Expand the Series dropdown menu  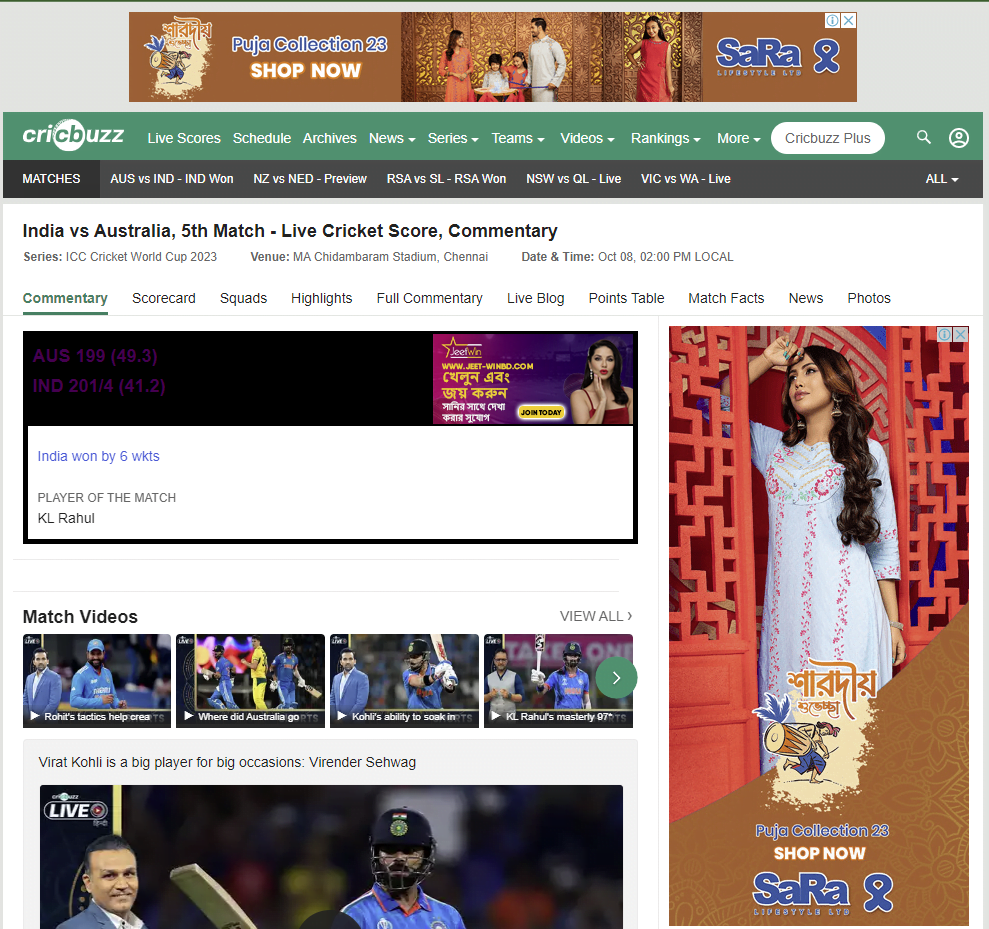pyautogui.click(x=453, y=138)
